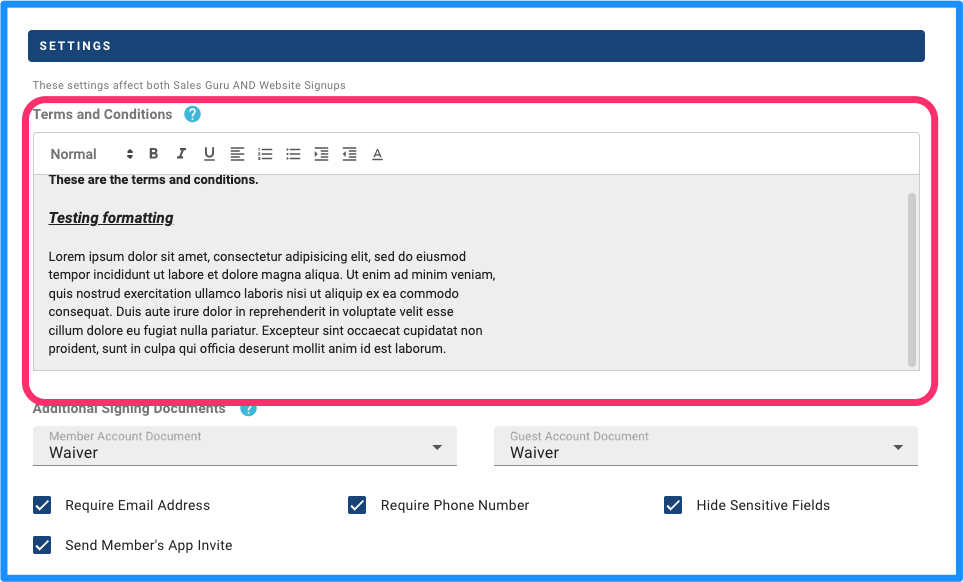
Task: Open the text color picker icon
Action: coord(378,154)
